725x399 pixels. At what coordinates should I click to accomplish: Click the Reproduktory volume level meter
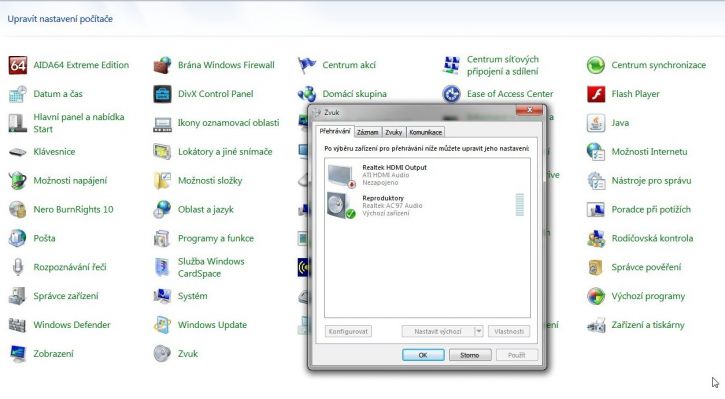[520, 205]
